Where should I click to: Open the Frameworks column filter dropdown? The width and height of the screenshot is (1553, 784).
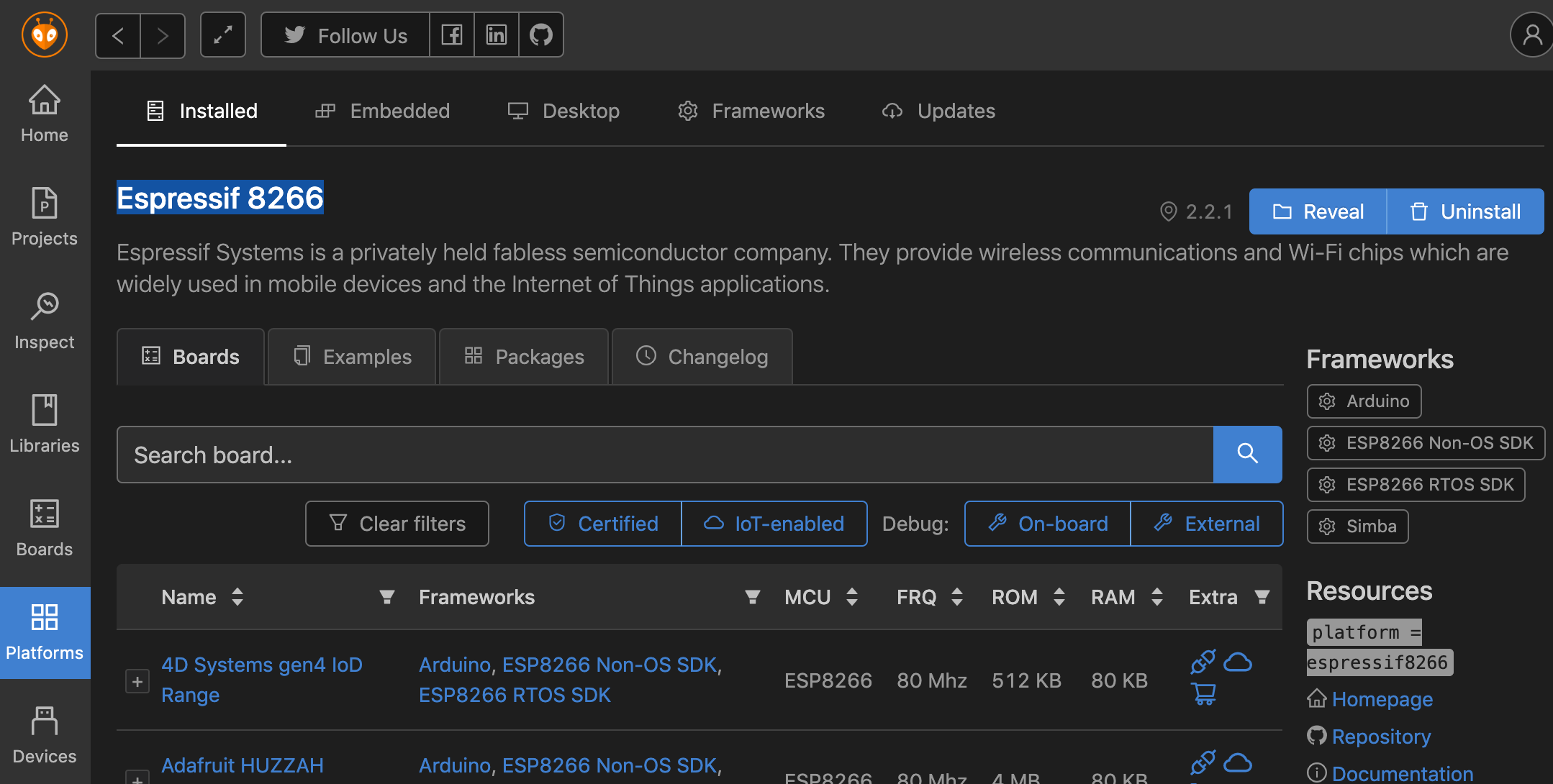tap(752, 597)
